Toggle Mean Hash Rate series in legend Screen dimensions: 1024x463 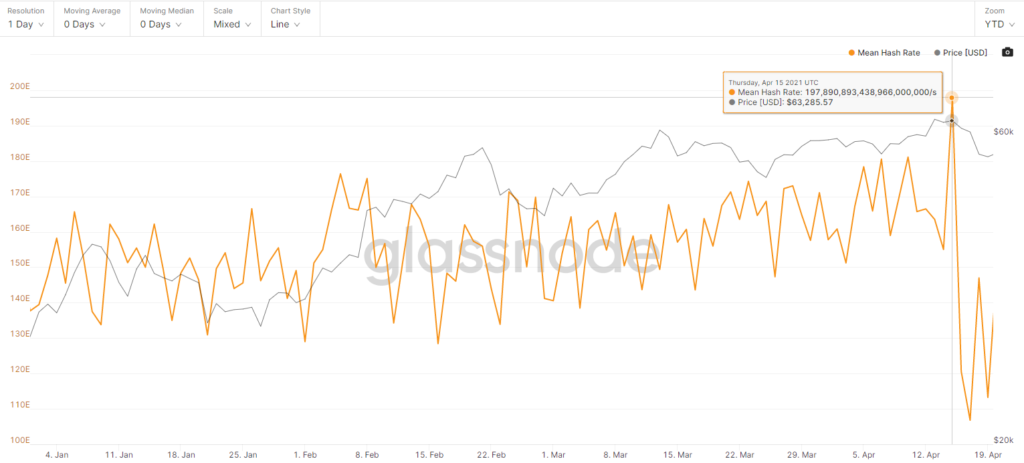[x=885, y=52]
